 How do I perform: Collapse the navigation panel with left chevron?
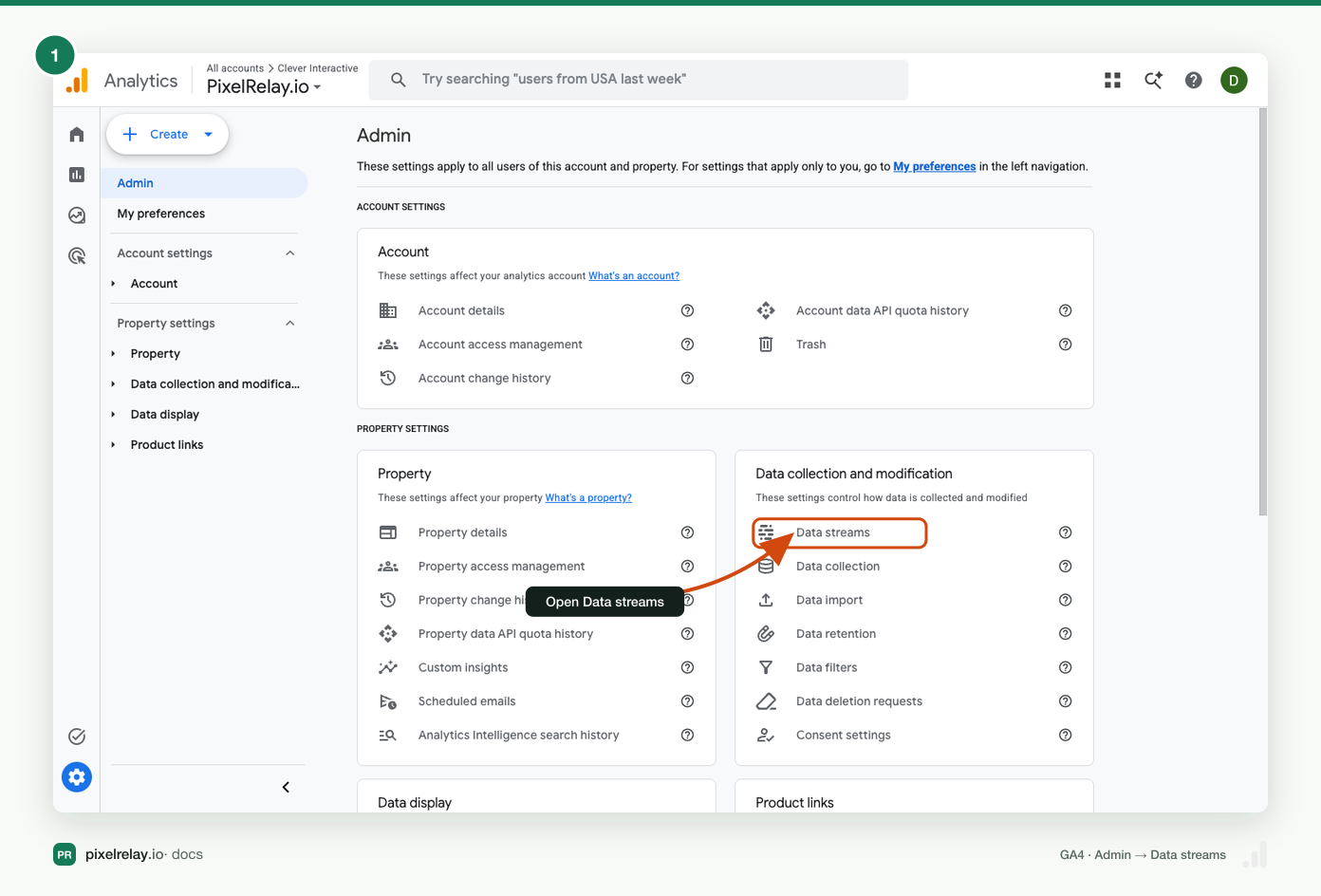[x=286, y=787]
